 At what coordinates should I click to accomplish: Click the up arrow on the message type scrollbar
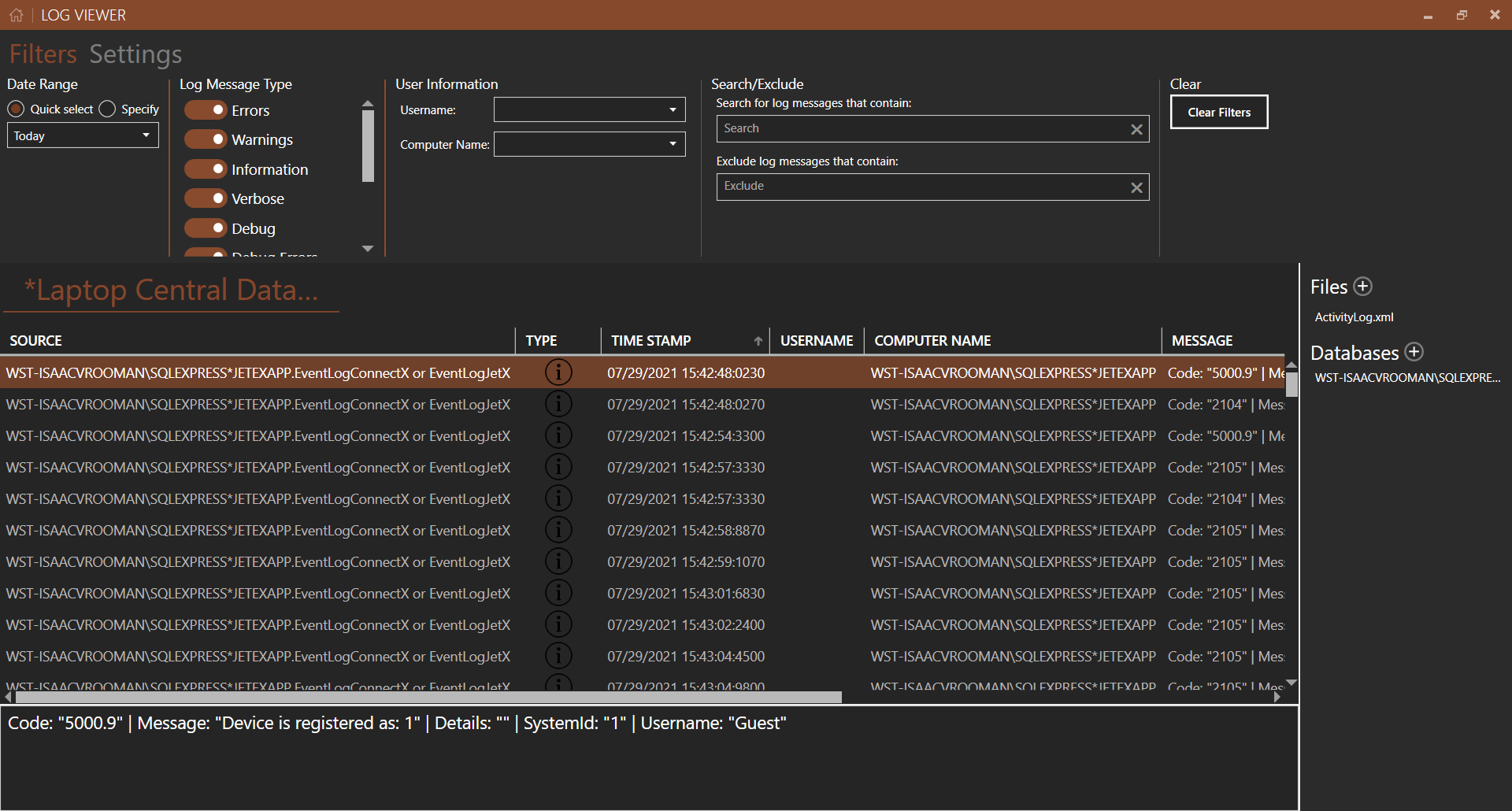pyautogui.click(x=367, y=102)
